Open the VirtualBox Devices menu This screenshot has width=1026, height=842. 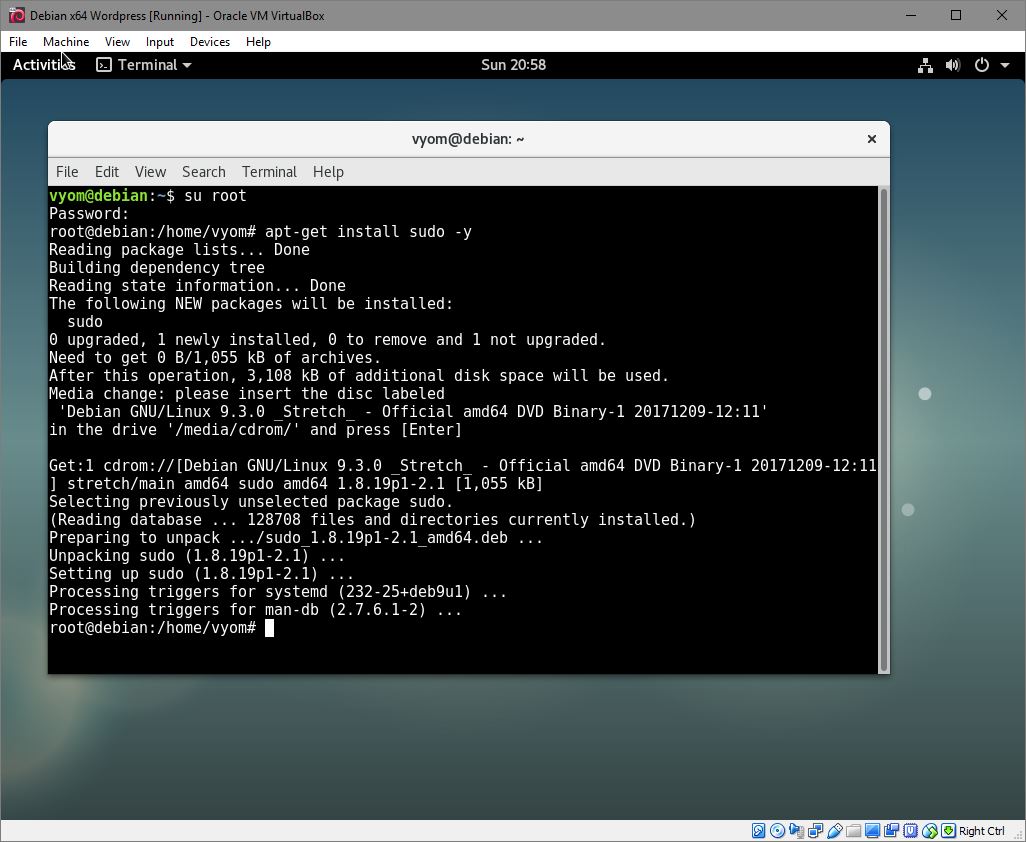tap(209, 41)
